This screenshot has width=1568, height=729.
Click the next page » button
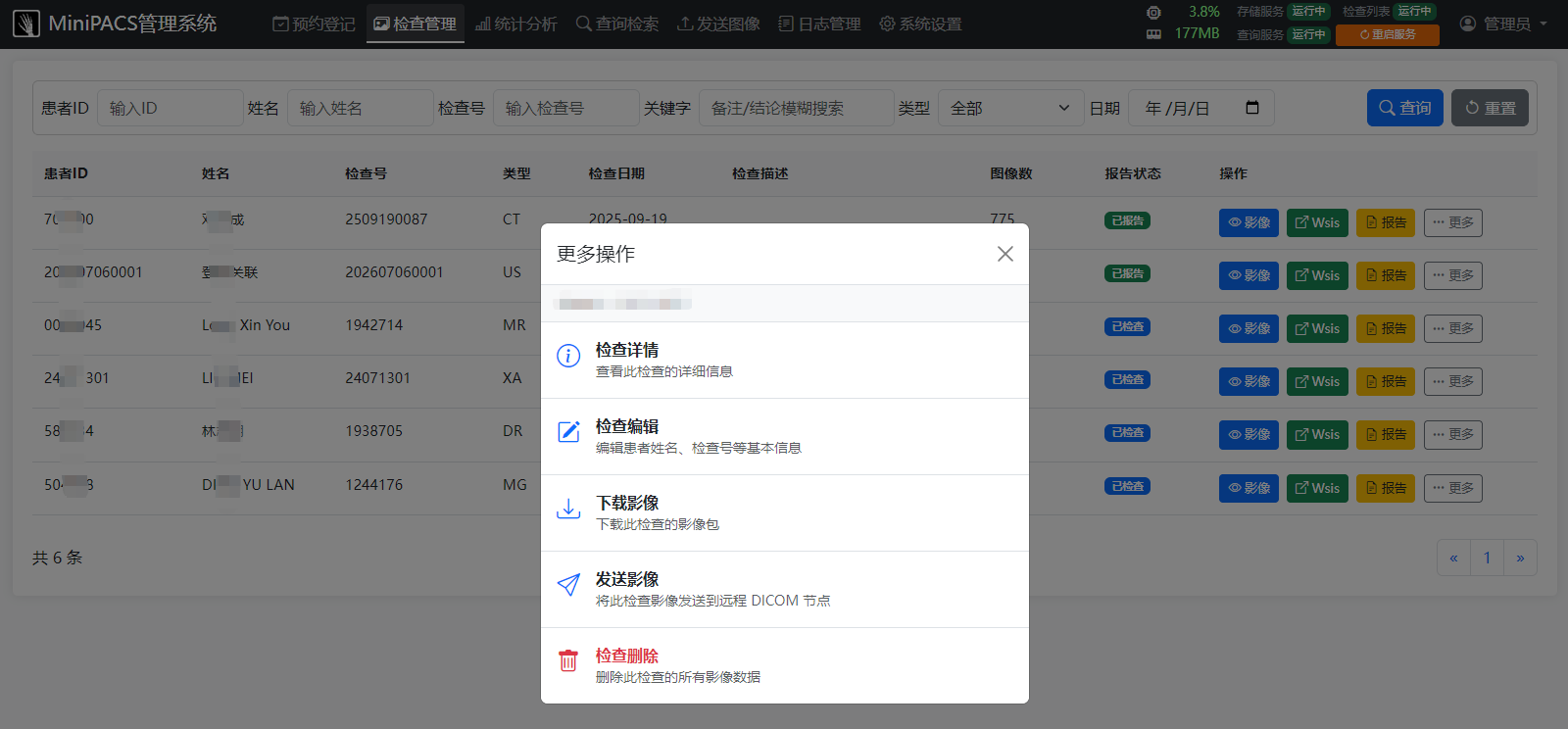[x=1520, y=558]
